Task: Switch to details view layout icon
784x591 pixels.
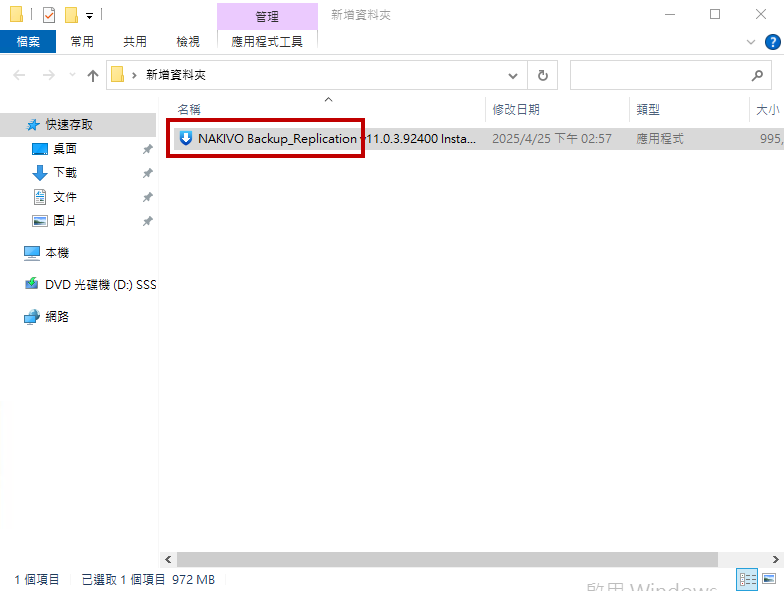Action: [748, 580]
